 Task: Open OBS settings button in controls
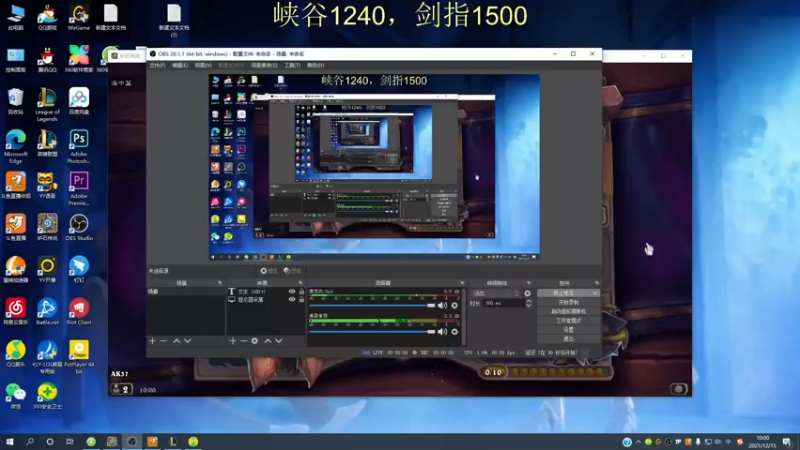click(x=568, y=330)
